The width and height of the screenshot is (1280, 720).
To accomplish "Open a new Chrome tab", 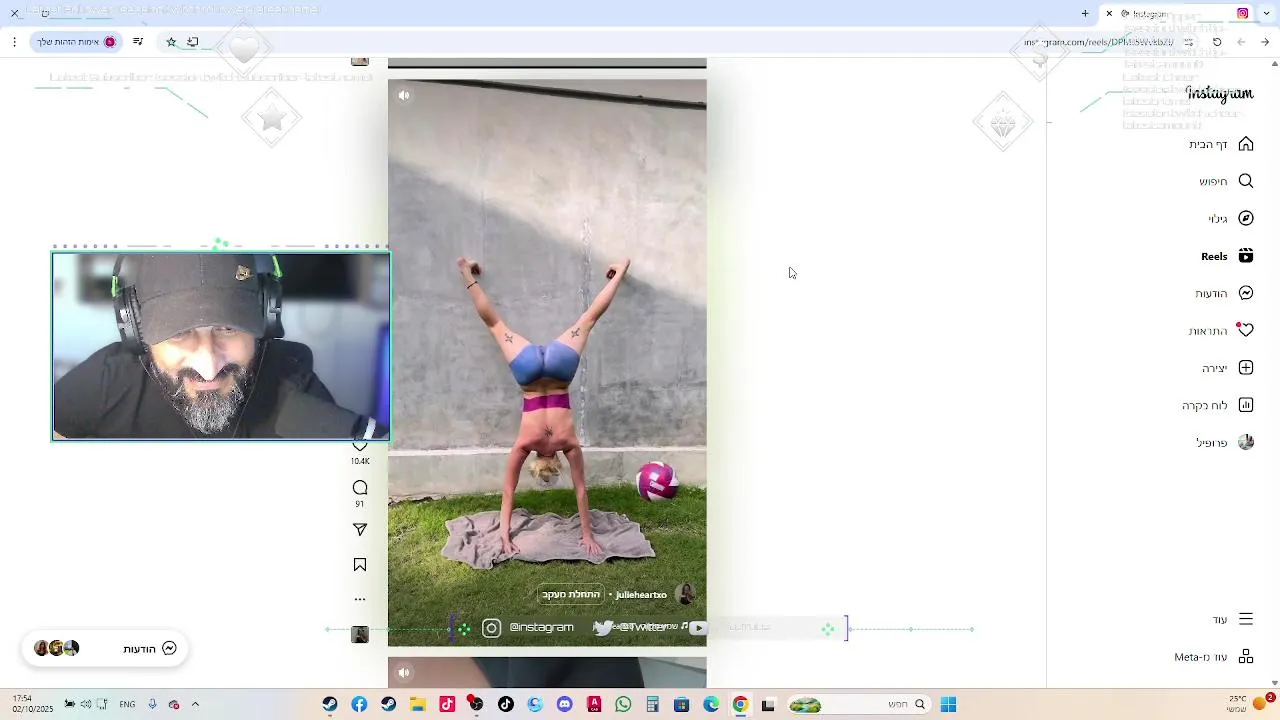I will tap(1085, 14).
